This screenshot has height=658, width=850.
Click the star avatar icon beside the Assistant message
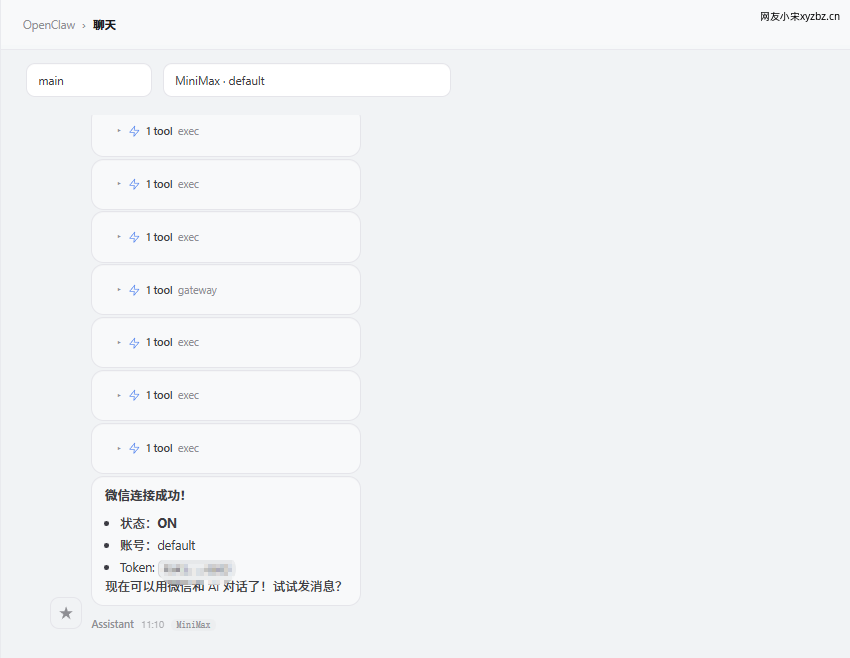click(x=66, y=613)
